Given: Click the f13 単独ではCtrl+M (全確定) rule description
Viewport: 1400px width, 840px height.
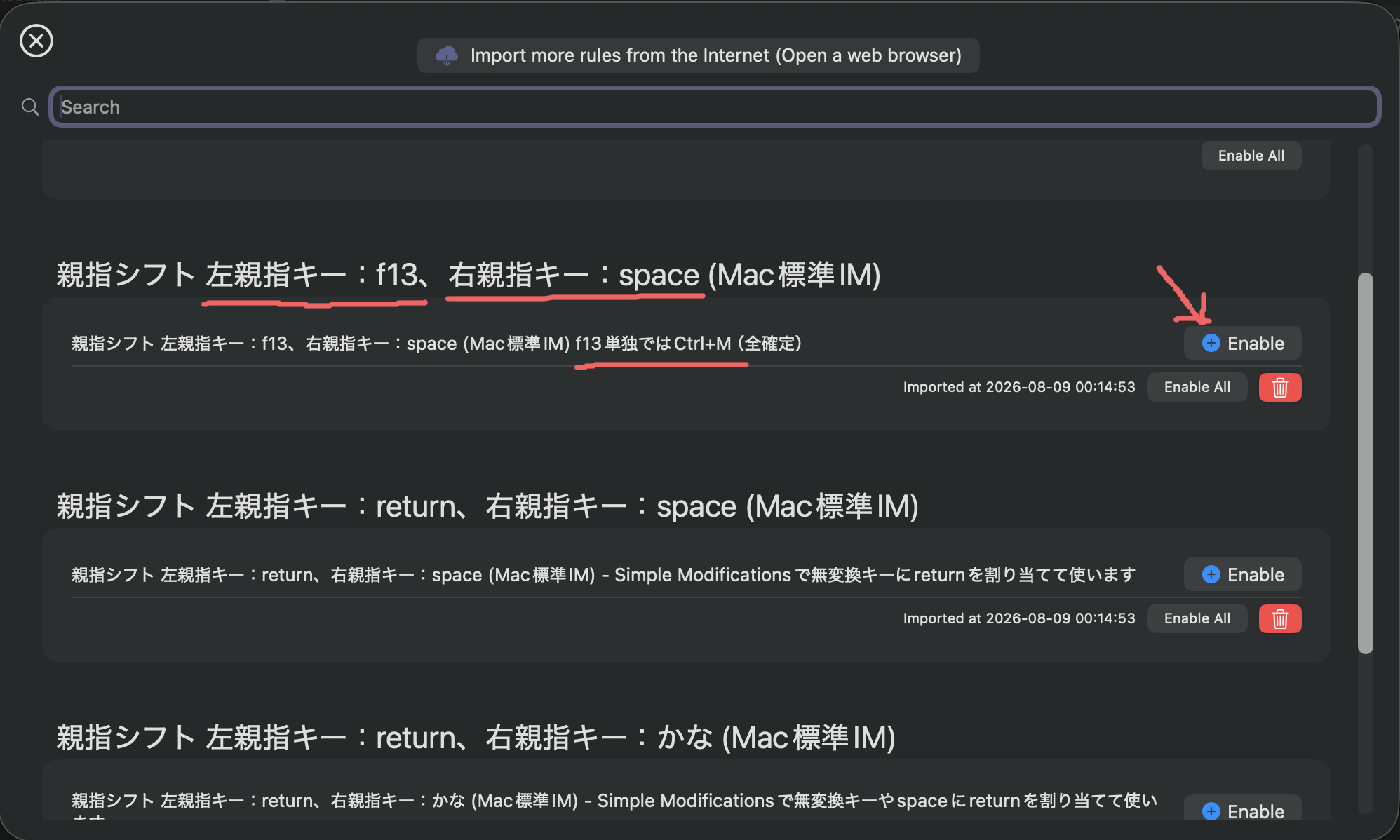Looking at the screenshot, I should (437, 344).
